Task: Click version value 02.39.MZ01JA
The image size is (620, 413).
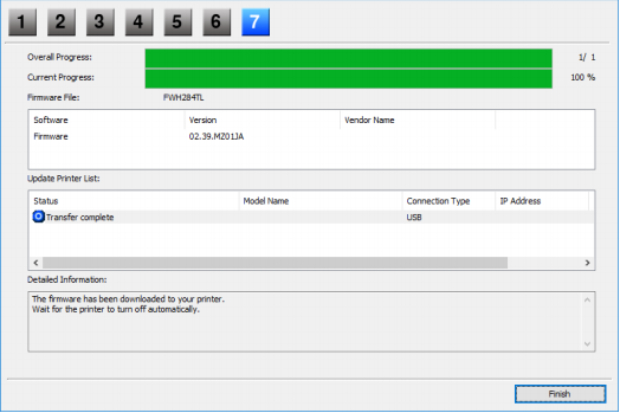Action: (216, 136)
